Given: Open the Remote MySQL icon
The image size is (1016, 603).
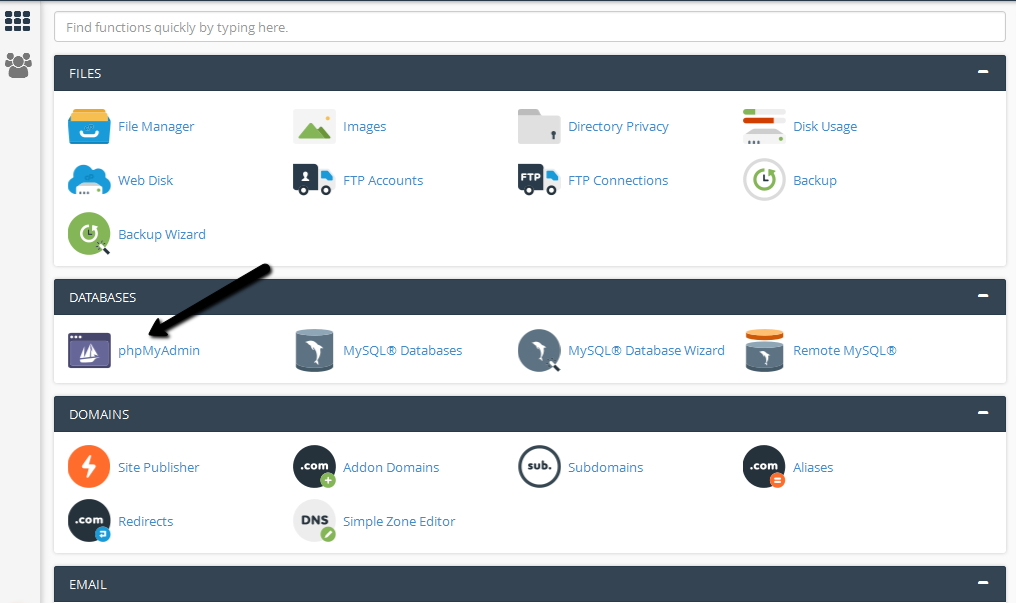Looking at the screenshot, I should pos(764,351).
